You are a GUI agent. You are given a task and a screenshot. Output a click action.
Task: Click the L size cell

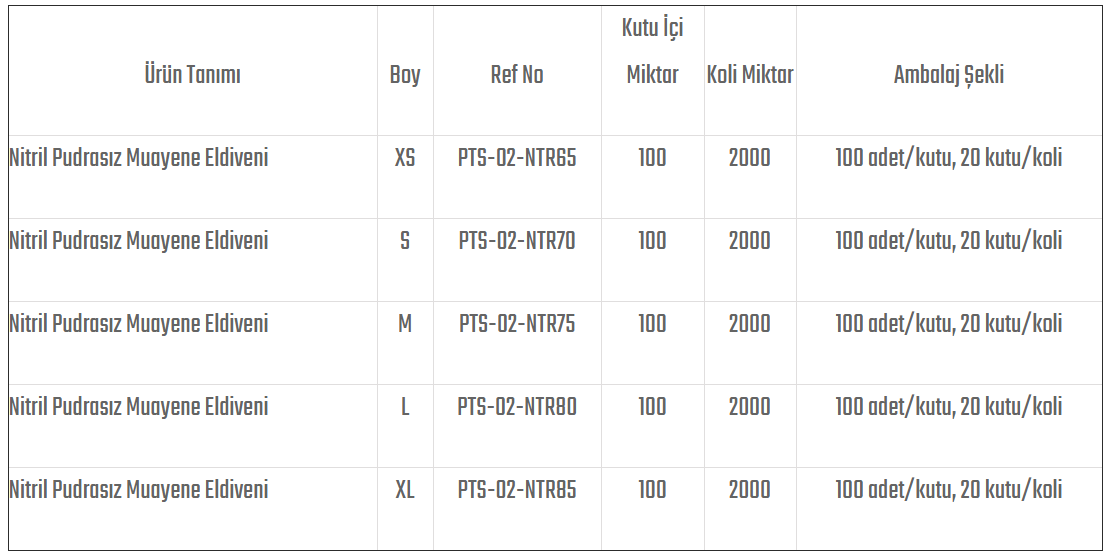405,407
